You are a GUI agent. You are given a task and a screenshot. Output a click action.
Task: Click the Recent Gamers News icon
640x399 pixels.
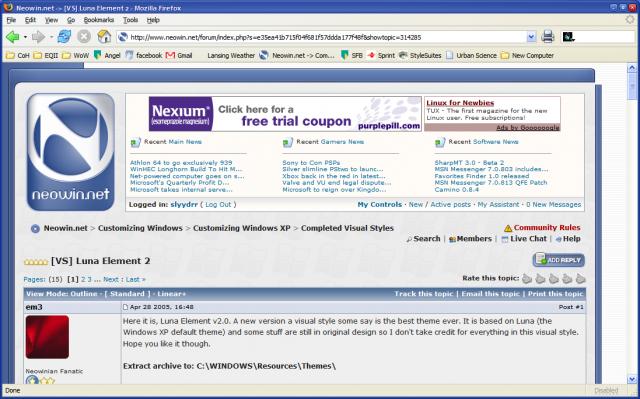(x=288, y=142)
